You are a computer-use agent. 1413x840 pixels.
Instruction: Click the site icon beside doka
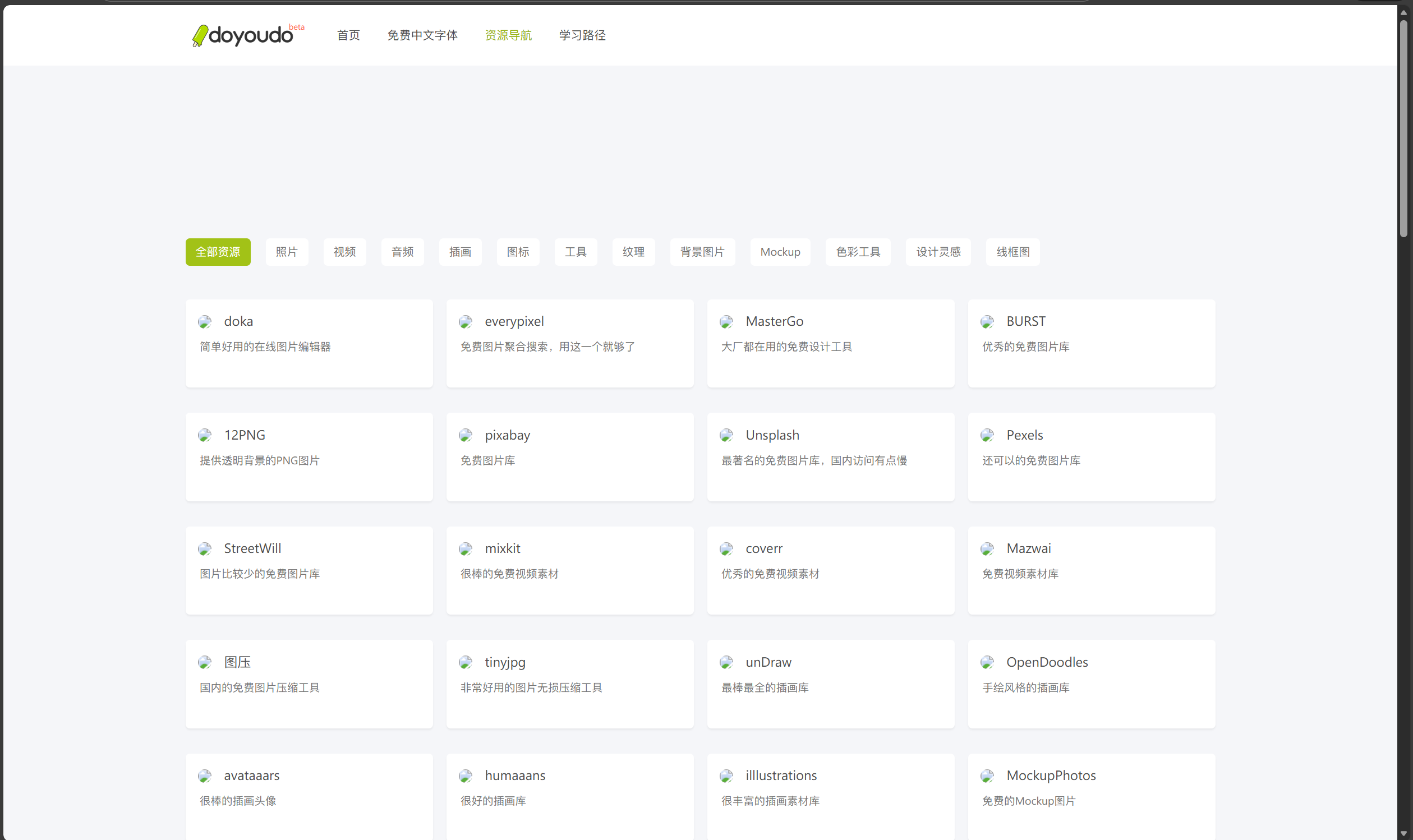205,322
